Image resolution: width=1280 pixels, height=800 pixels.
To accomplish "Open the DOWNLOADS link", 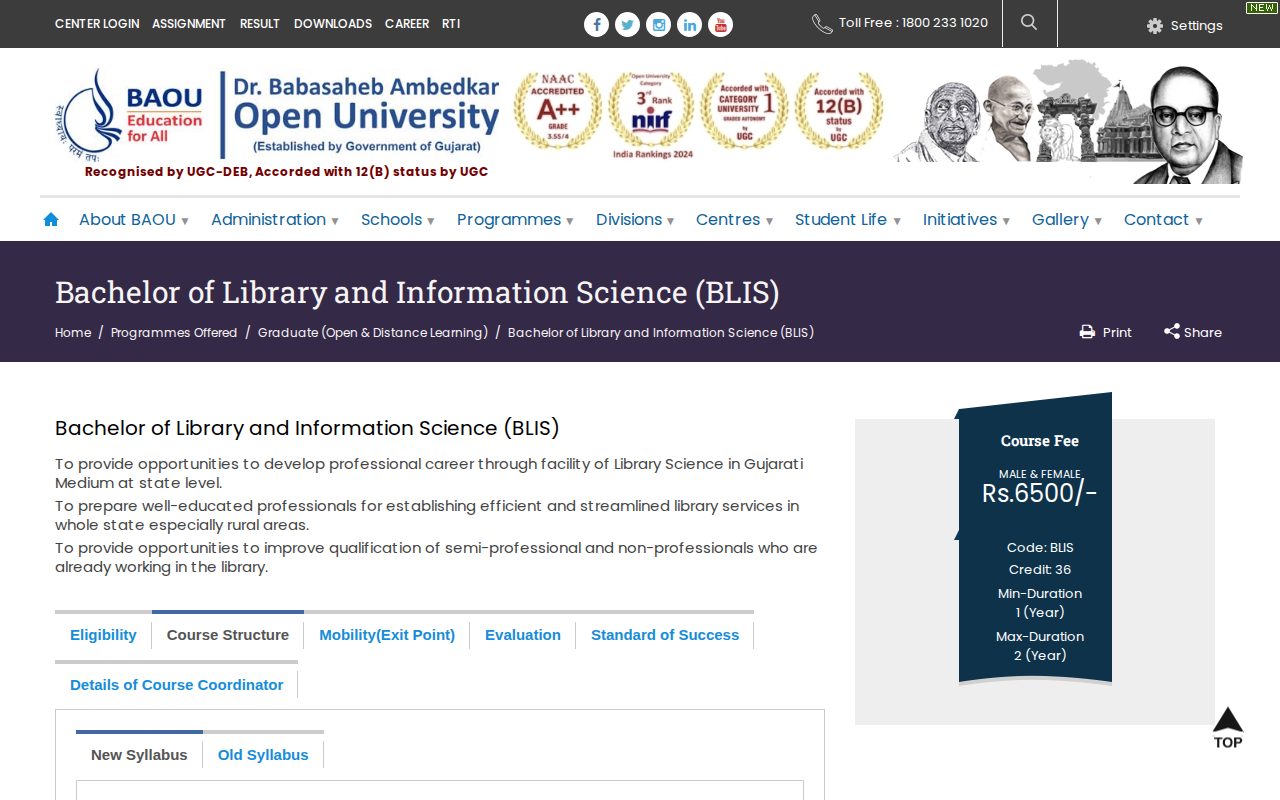I will 333,24.
